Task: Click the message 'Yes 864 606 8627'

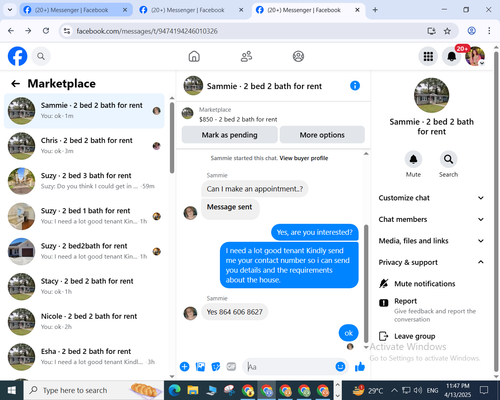Action: coord(235,312)
